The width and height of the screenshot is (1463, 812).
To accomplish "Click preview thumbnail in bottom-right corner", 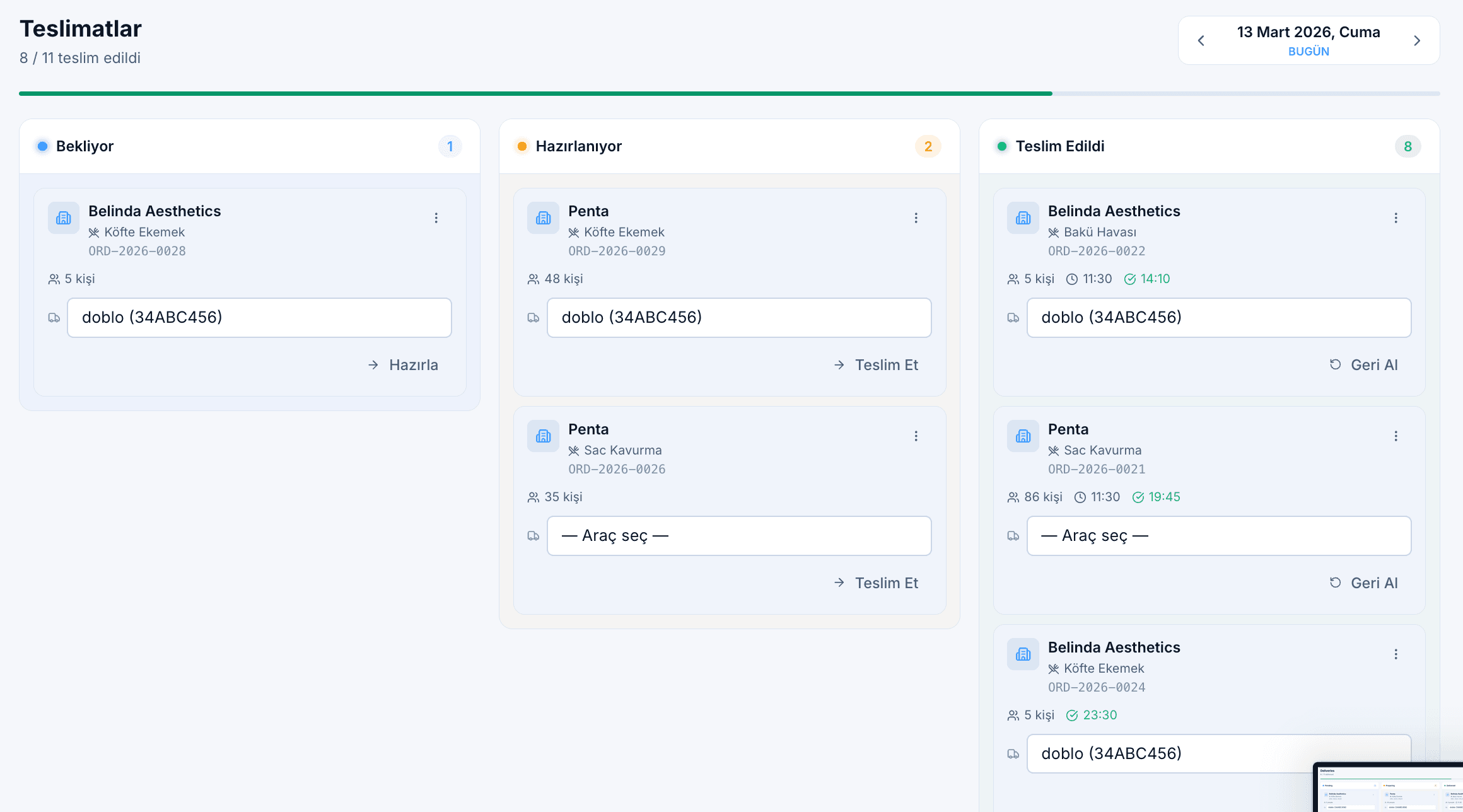I will point(1387,788).
